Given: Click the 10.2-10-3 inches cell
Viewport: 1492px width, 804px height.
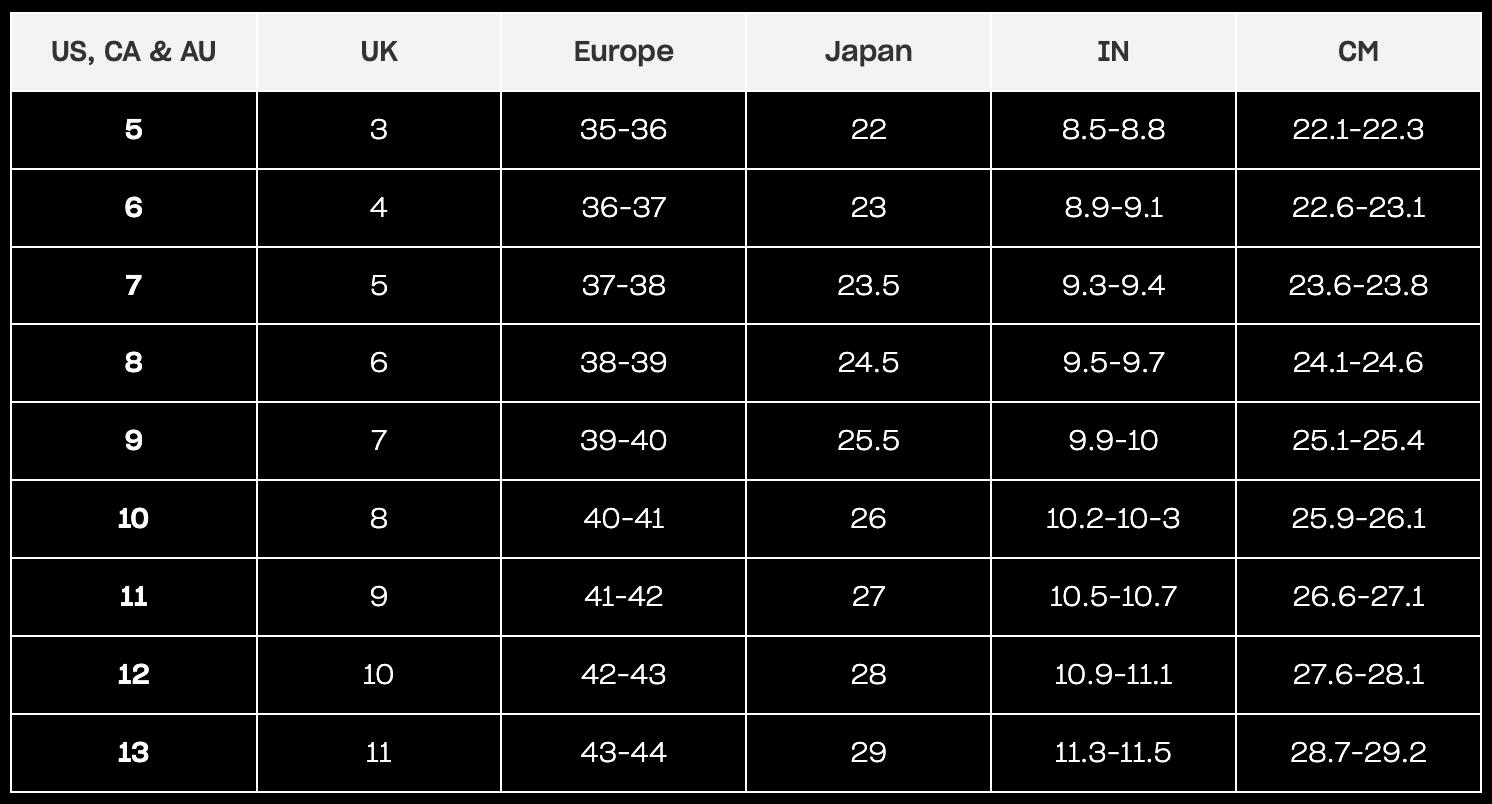Looking at the screenshot, I should point(1113,519).
